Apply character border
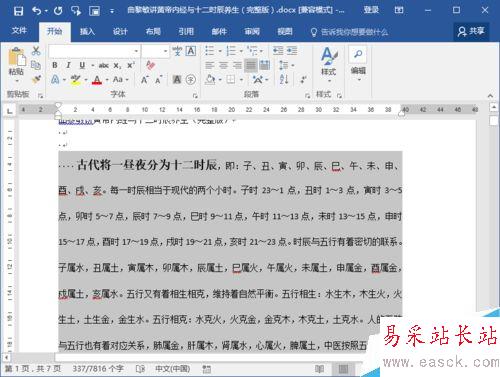500x377 pixels. [191, 51]
